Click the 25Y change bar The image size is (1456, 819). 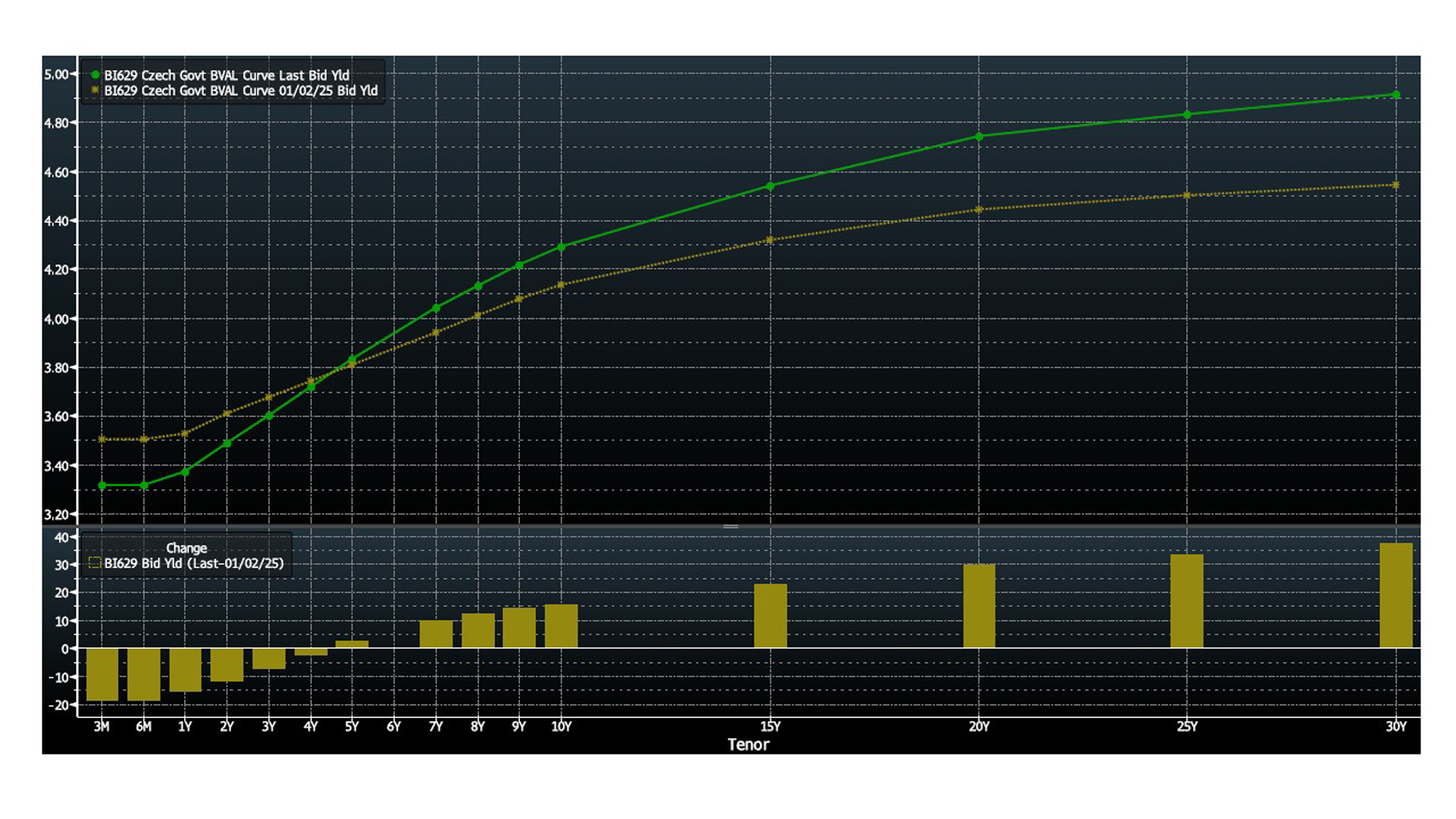point(1187,601)
